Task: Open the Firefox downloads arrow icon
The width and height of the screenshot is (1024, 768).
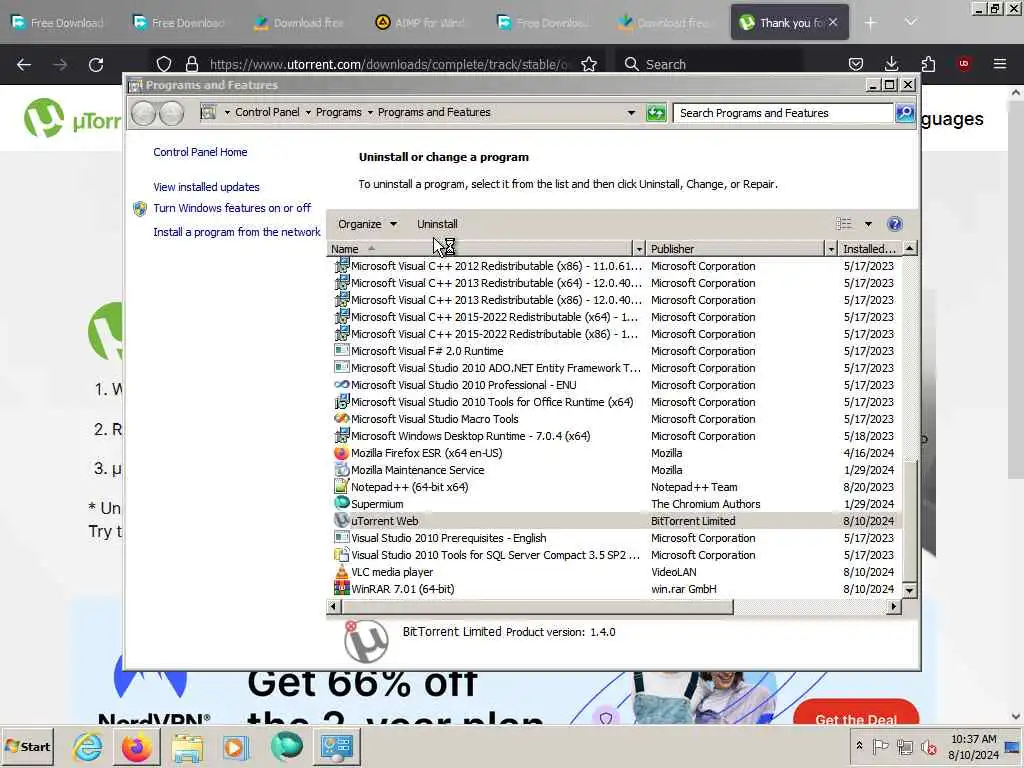Action: 891,64
